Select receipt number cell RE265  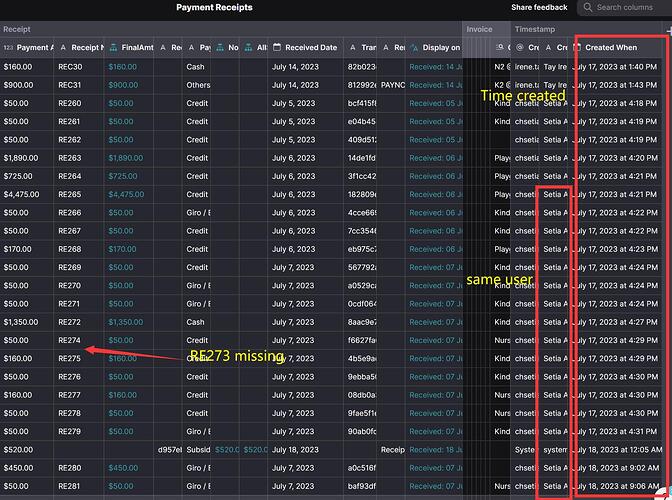coord(78,195)
